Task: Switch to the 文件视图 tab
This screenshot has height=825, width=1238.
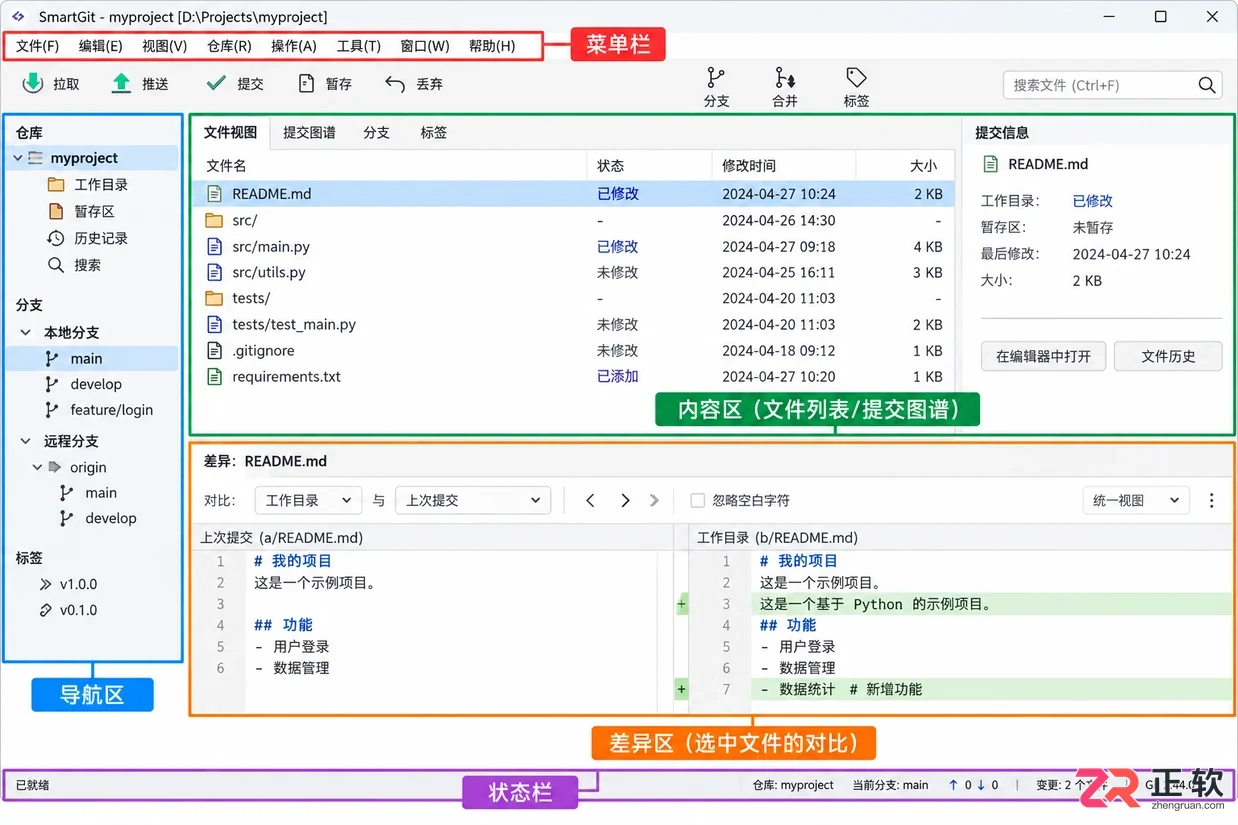Action: tap(230, 132)
